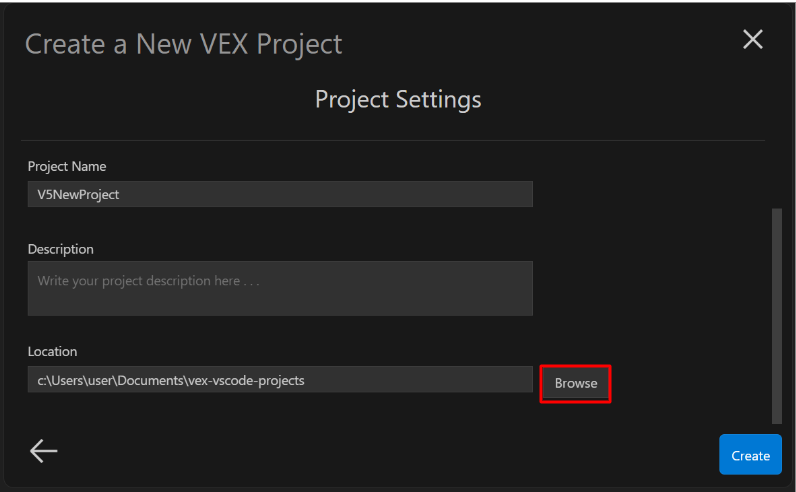Click the "Project Settings" heading
This screenshot has width=796, height=492.
(x=398, y=99)
